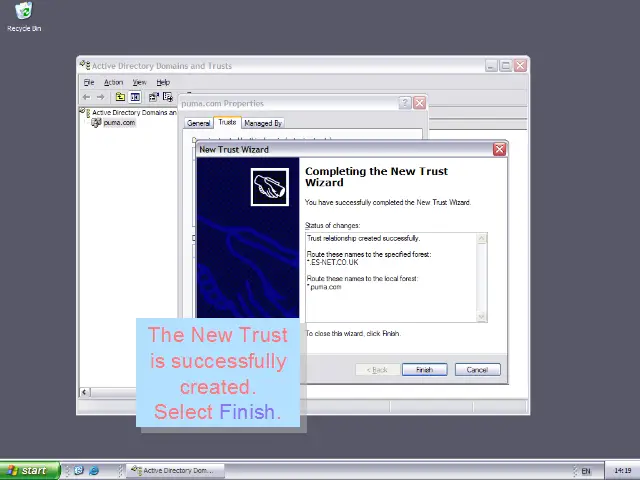Open the Recycle Bin desktop icon
Image resolution: width=640 pixels, height=480 pixels.
pyautogui.click(x=24, y=17)
